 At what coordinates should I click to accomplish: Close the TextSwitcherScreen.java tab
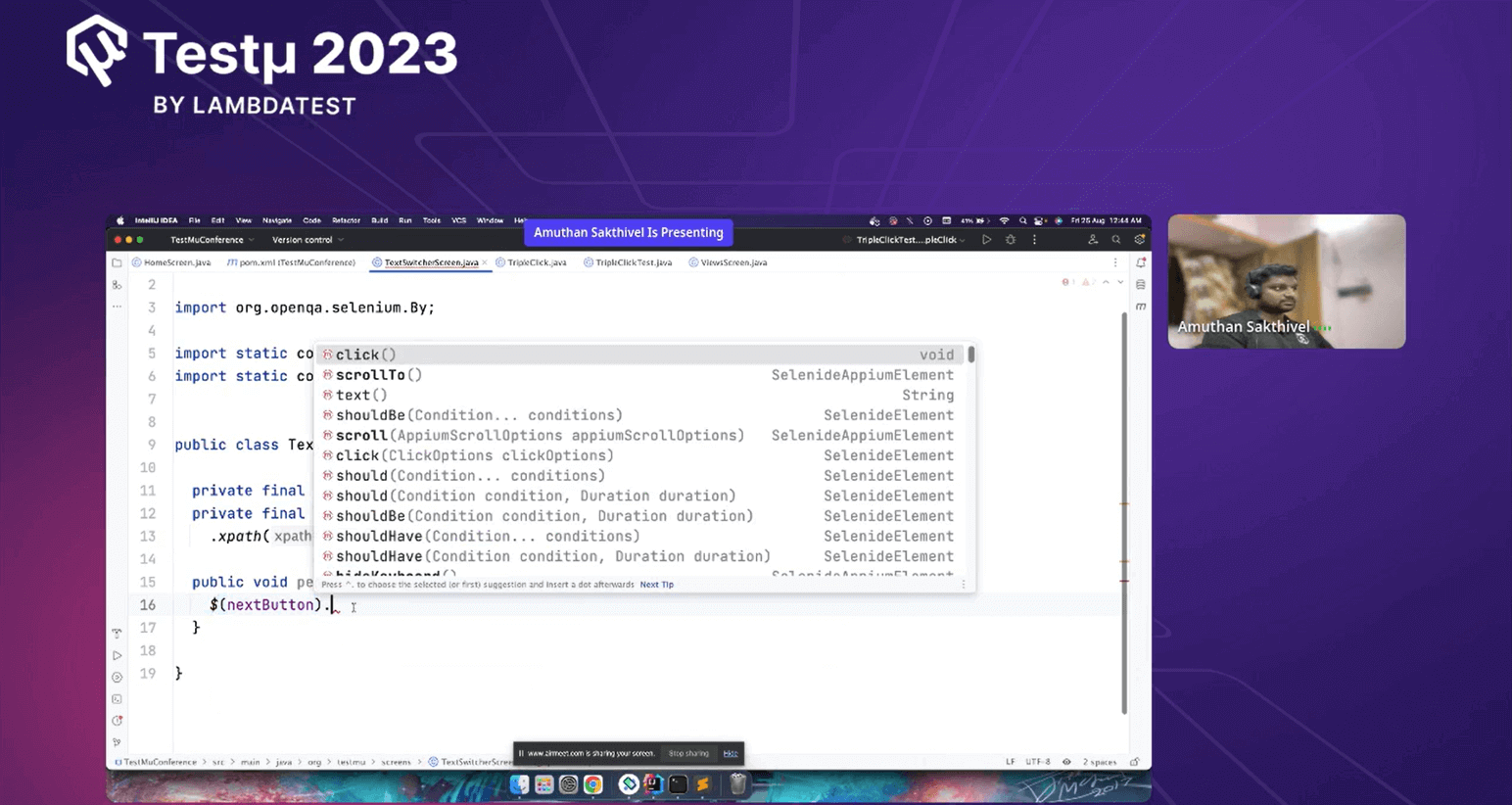tap(485, 262)
